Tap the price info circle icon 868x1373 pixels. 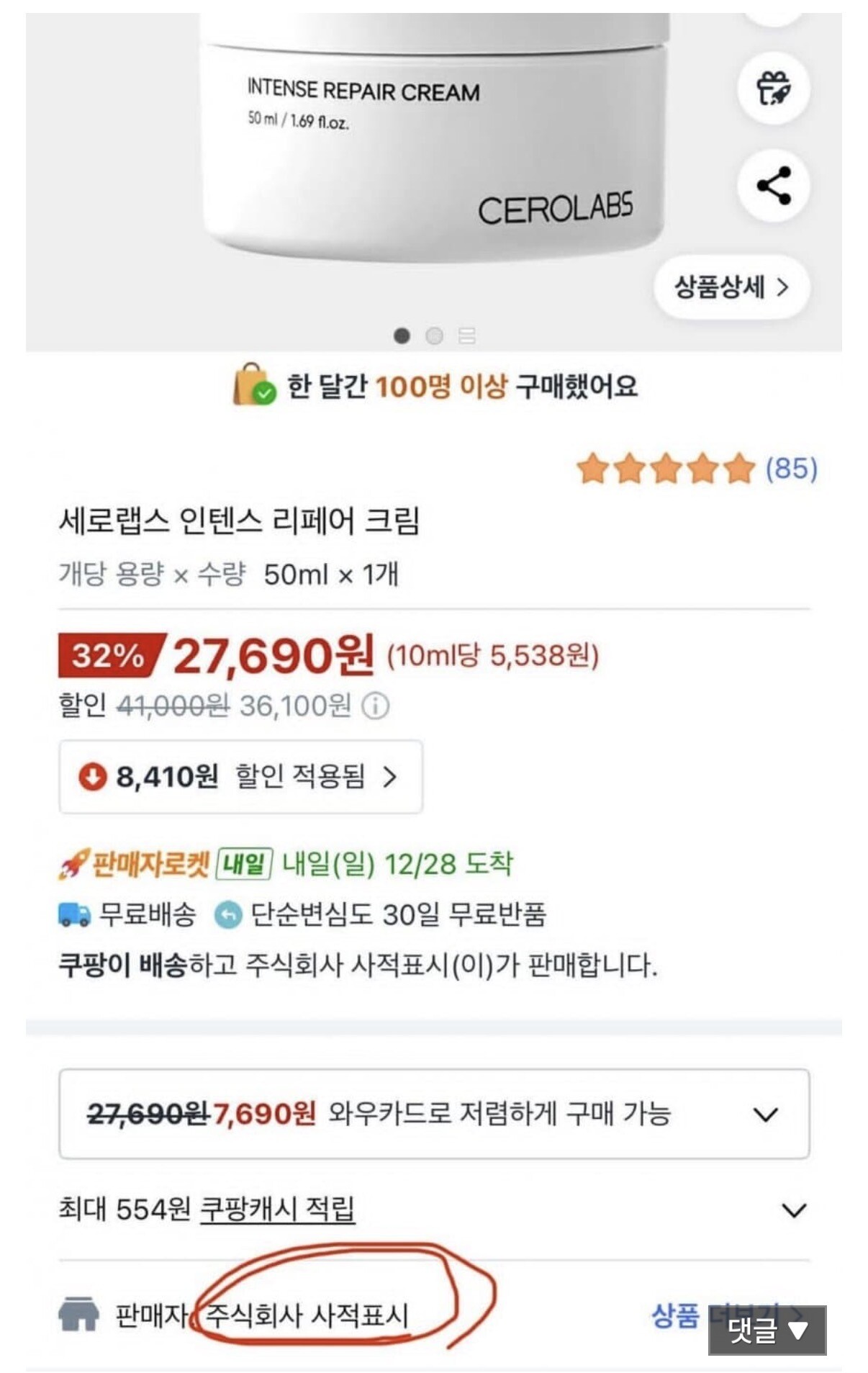[375, 706]
